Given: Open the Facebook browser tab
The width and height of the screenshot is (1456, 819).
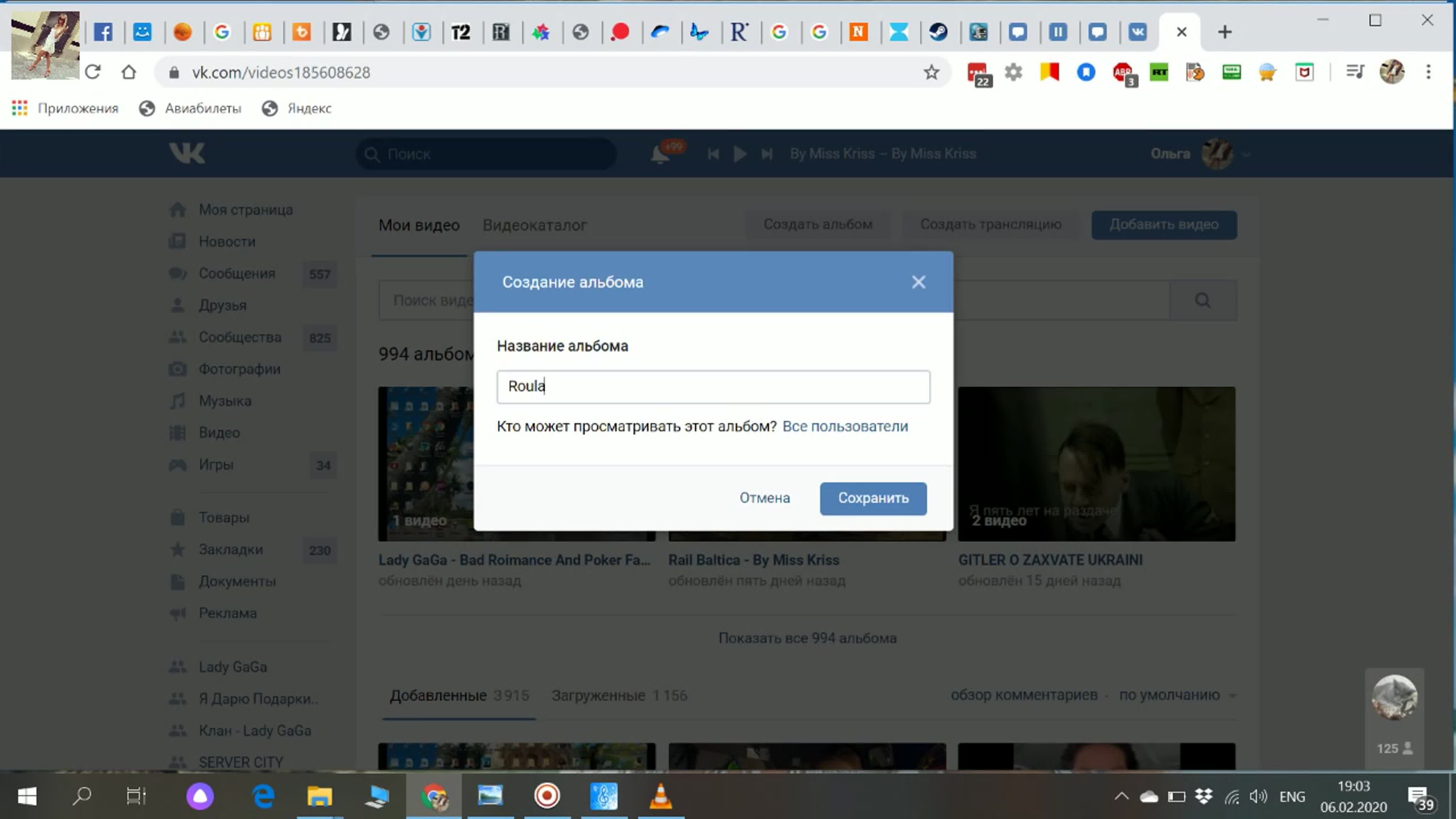Looking at the screenshot, I should [103, 32].
